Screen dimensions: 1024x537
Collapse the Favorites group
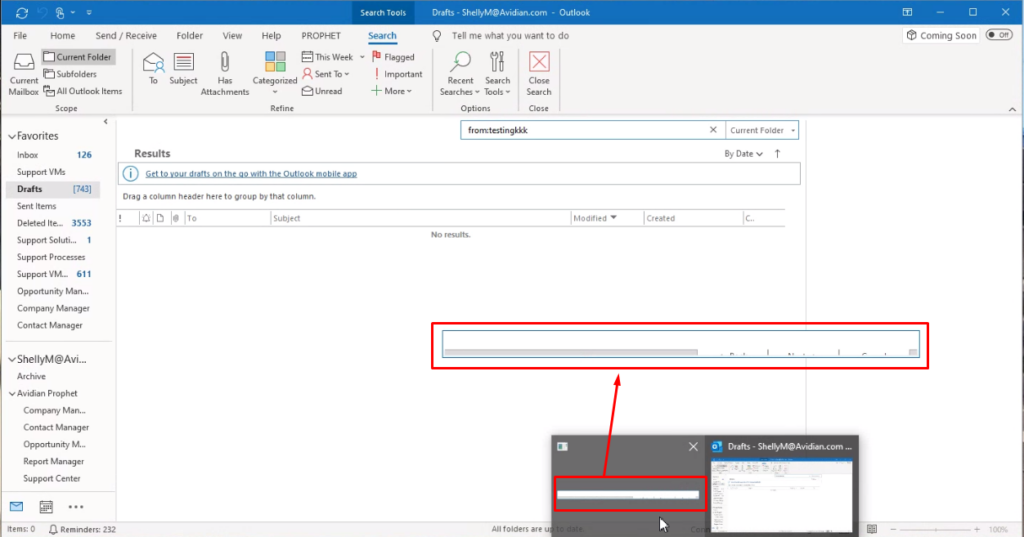[12, 137]
